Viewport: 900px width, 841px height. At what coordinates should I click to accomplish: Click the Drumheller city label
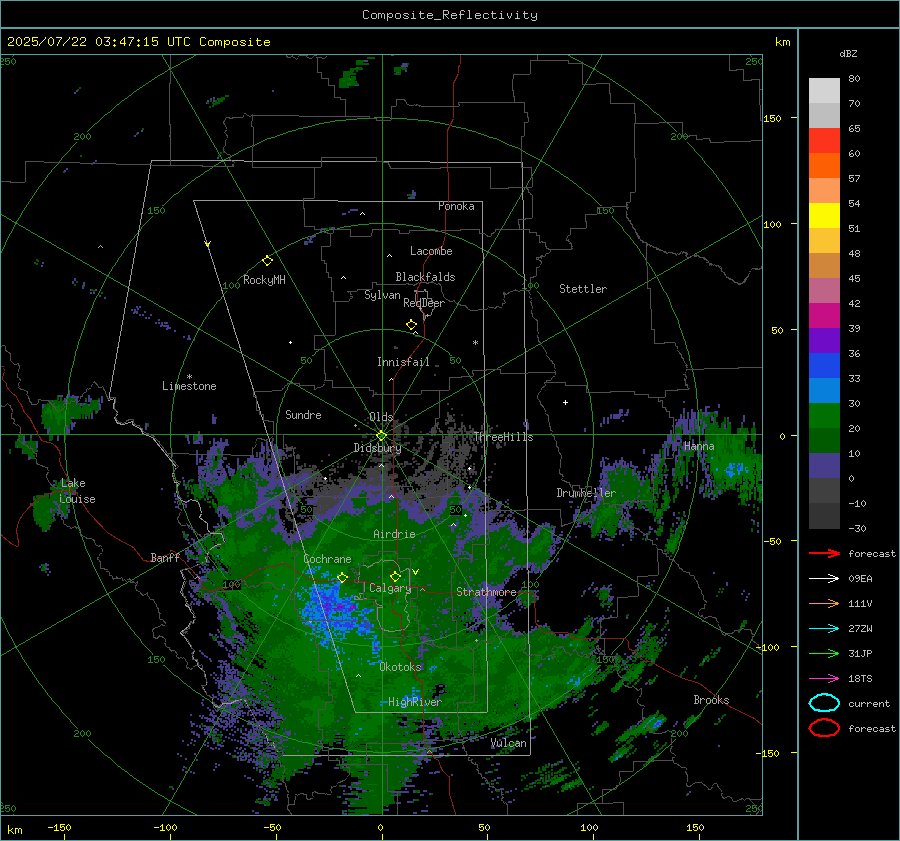click(586, 493)
